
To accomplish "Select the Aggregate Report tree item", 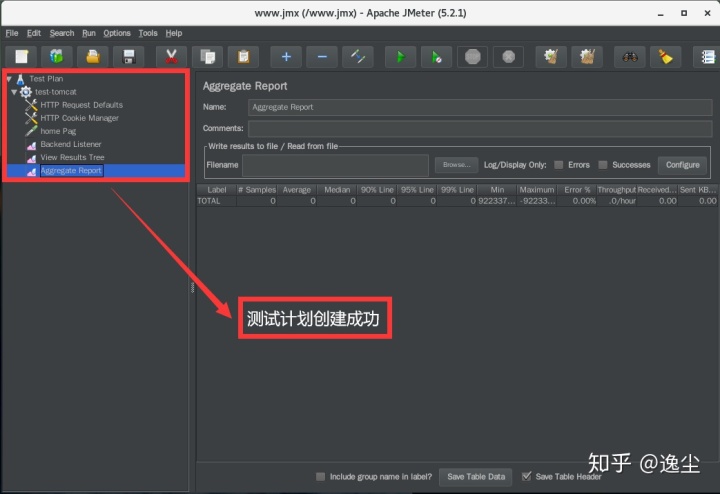I will [71, 171].
